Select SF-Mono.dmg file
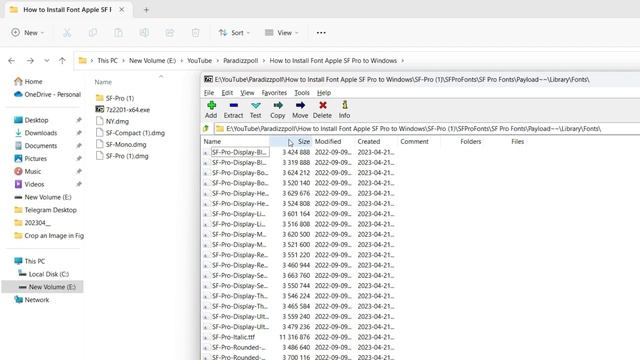This screenshot has height=360, width=640. [x=121, y=144]
